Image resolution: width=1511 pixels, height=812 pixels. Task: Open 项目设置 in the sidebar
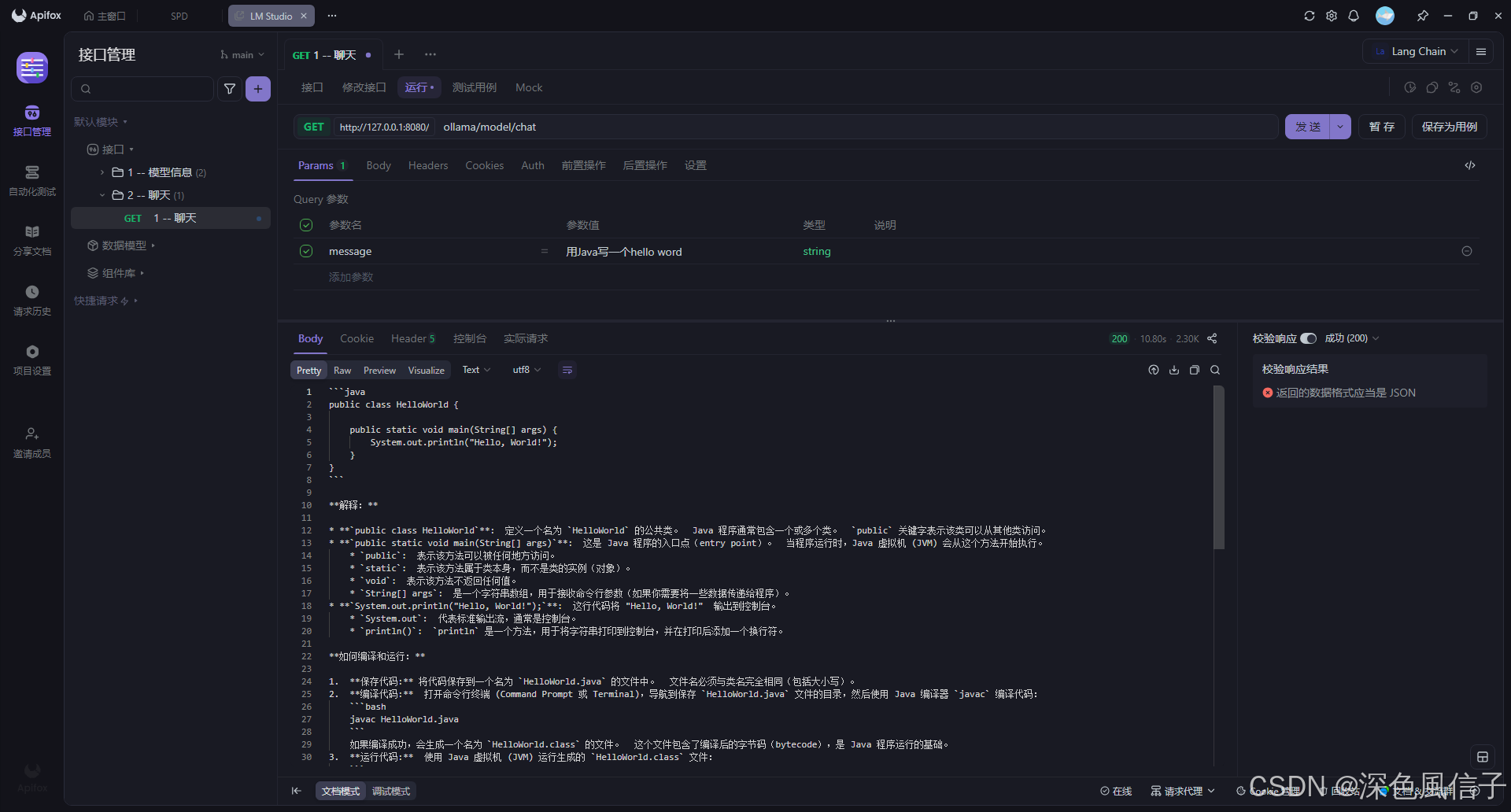tap(32, 360)
